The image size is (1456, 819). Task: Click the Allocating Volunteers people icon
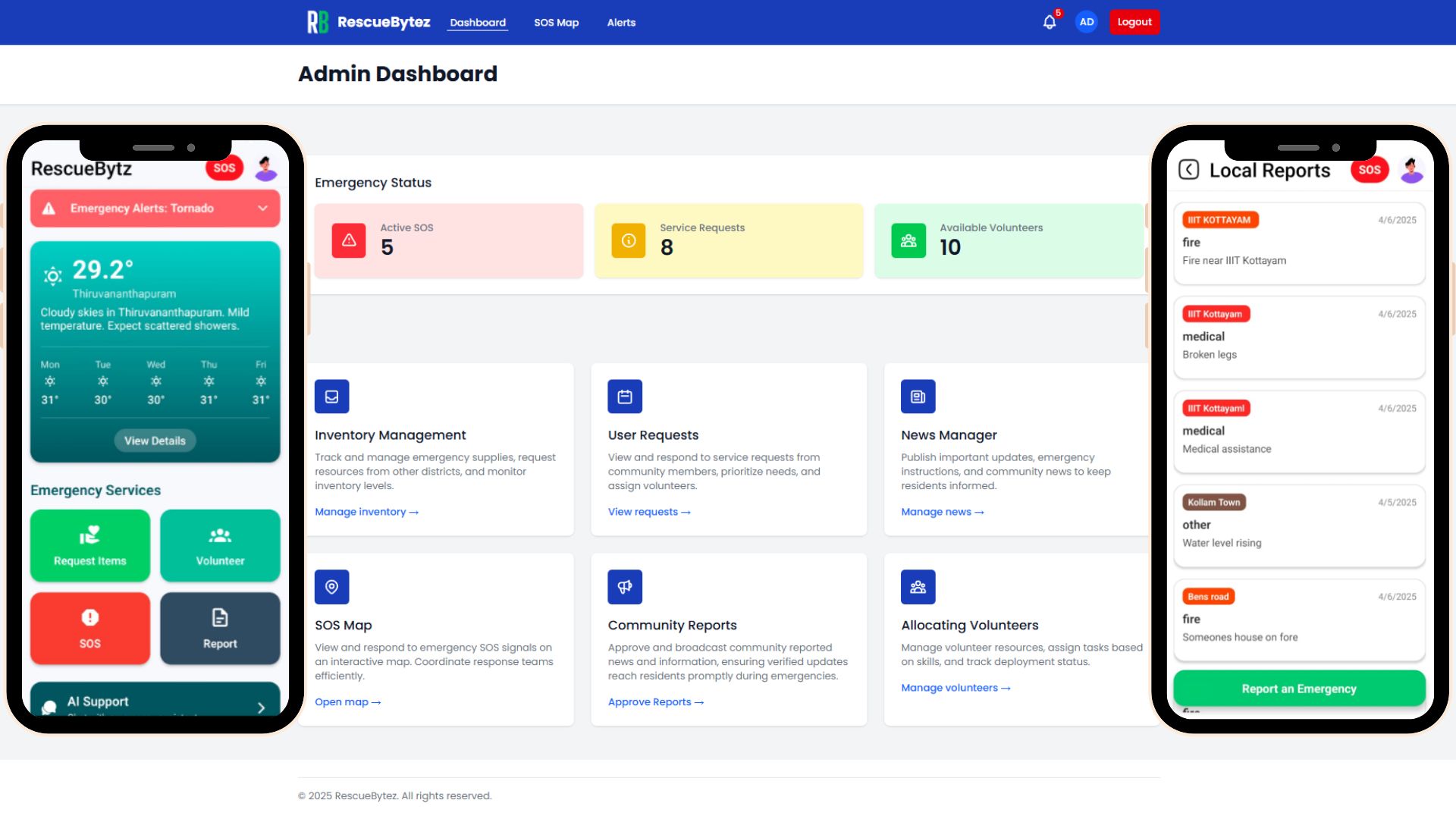pos(918,586)
